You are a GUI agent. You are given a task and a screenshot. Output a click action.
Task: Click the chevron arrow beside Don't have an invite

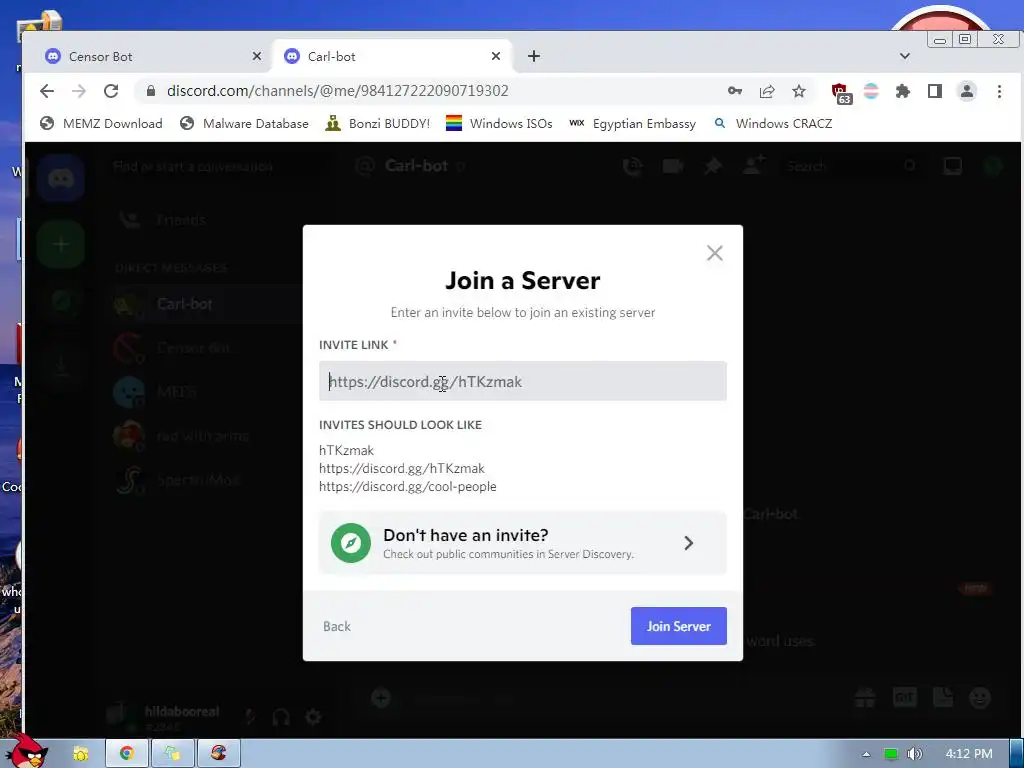688,543
